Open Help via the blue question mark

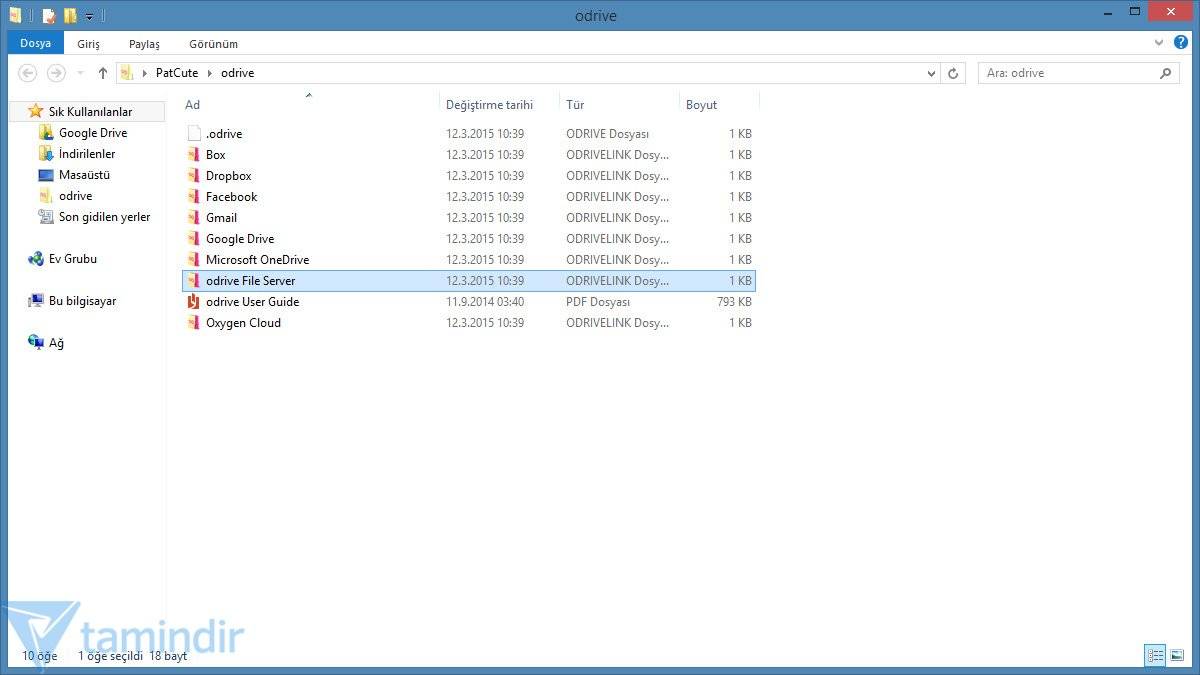click(x=1181, y=43)
